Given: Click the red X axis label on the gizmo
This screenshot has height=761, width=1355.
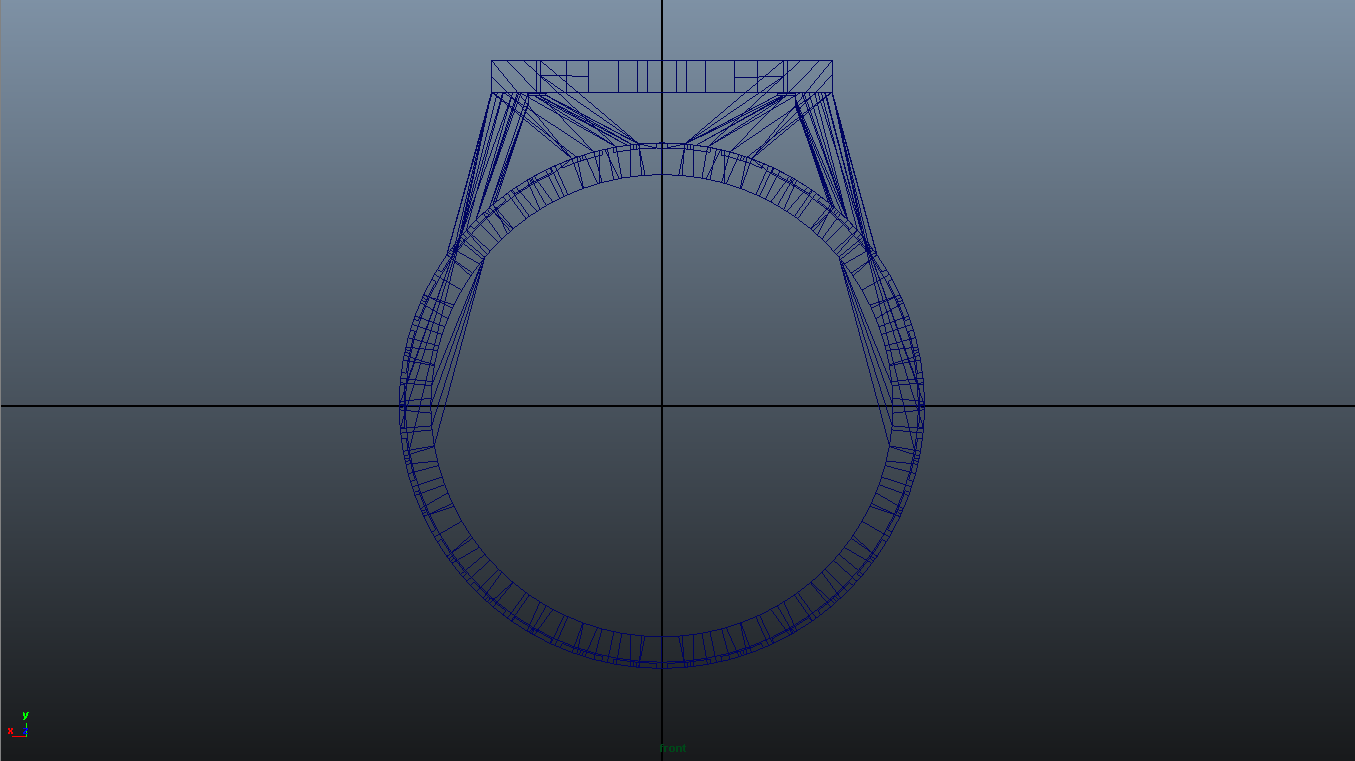Looking at the screenshot, I should click(x=9, y=731).
